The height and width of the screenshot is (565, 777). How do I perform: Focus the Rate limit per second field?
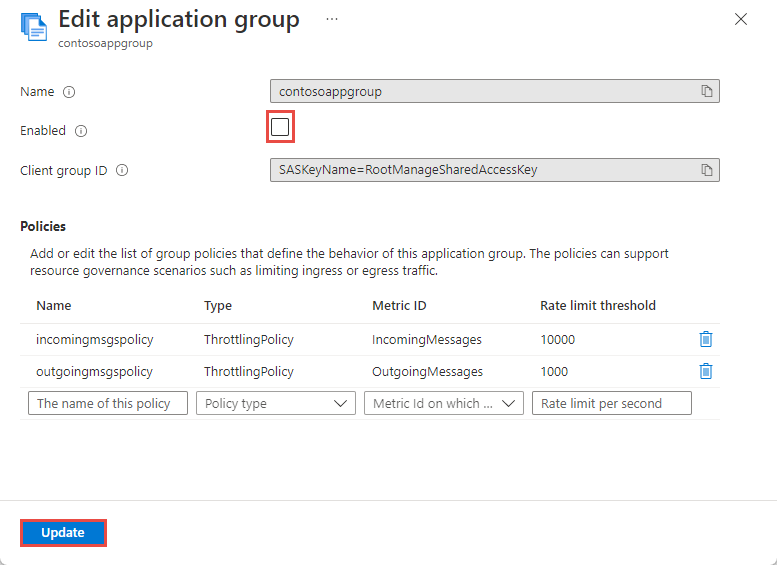(x=612, y=403)
